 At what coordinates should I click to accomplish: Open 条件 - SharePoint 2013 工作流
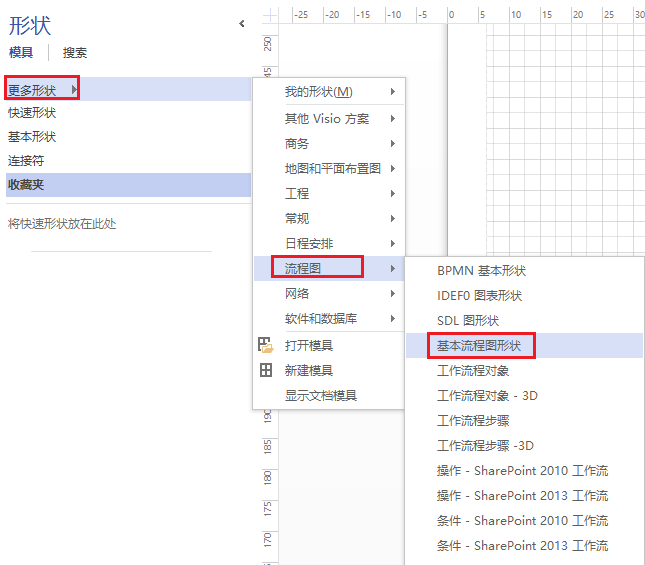pyautogui.click(x=524, y=546)
